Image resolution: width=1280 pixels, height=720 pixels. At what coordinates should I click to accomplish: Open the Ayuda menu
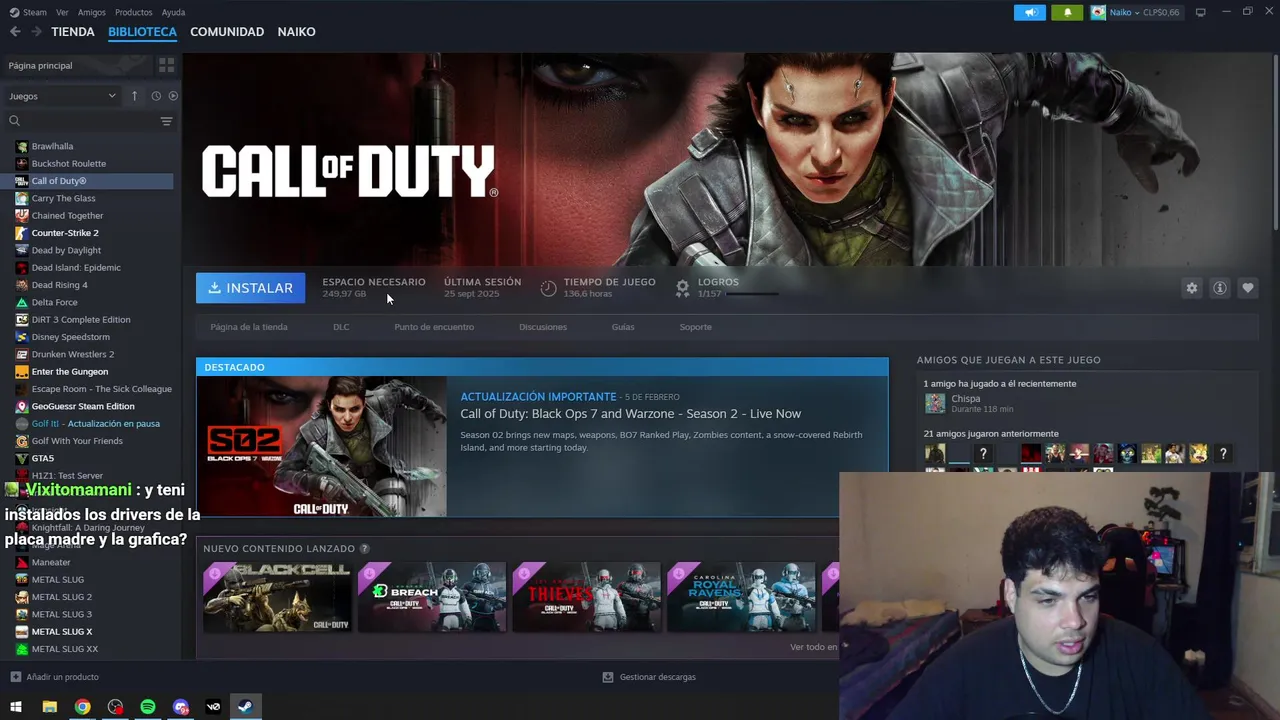(173, 12)
